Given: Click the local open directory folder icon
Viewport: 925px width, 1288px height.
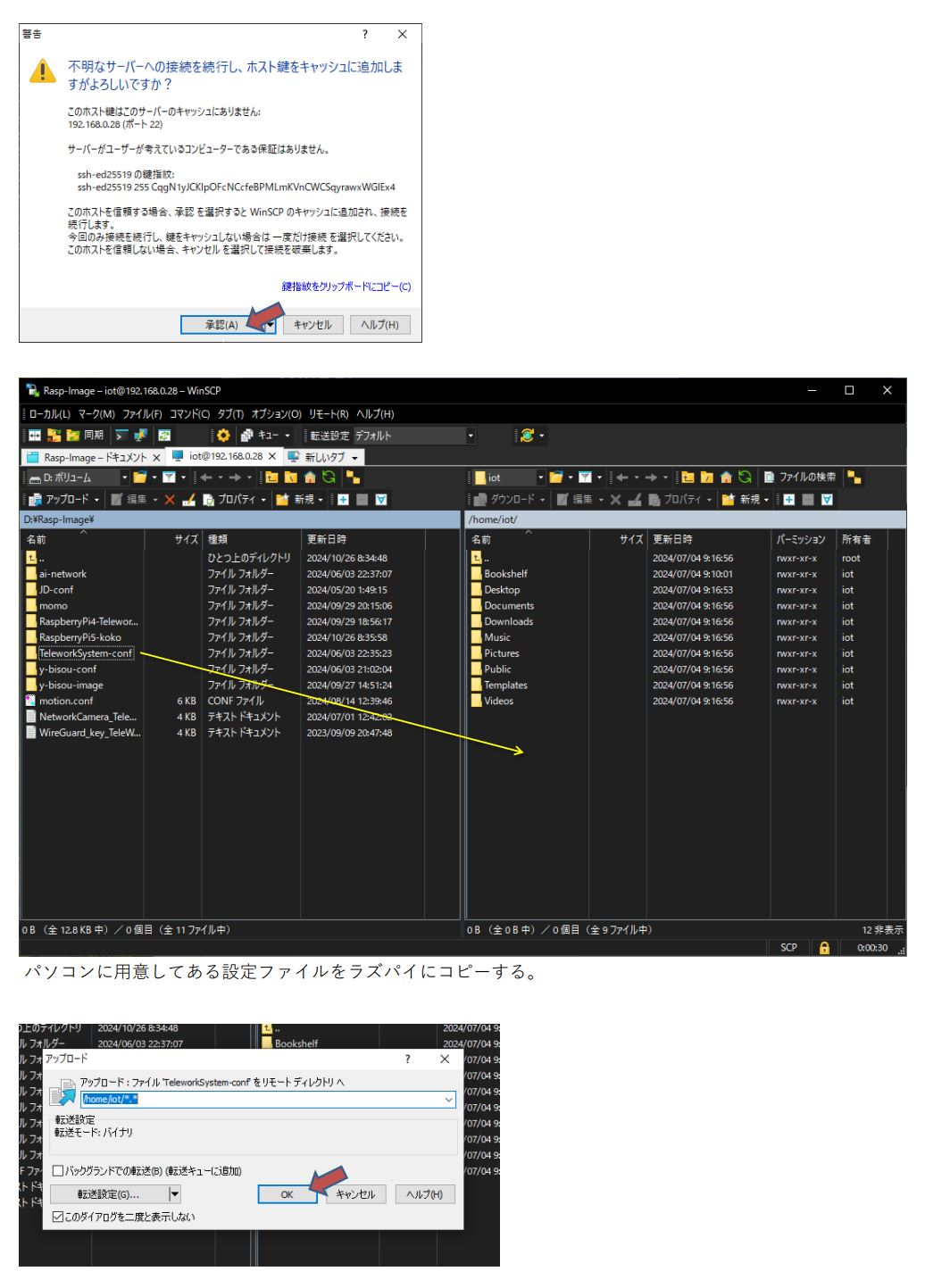Looking at the screenshot, I should [140, 478].
